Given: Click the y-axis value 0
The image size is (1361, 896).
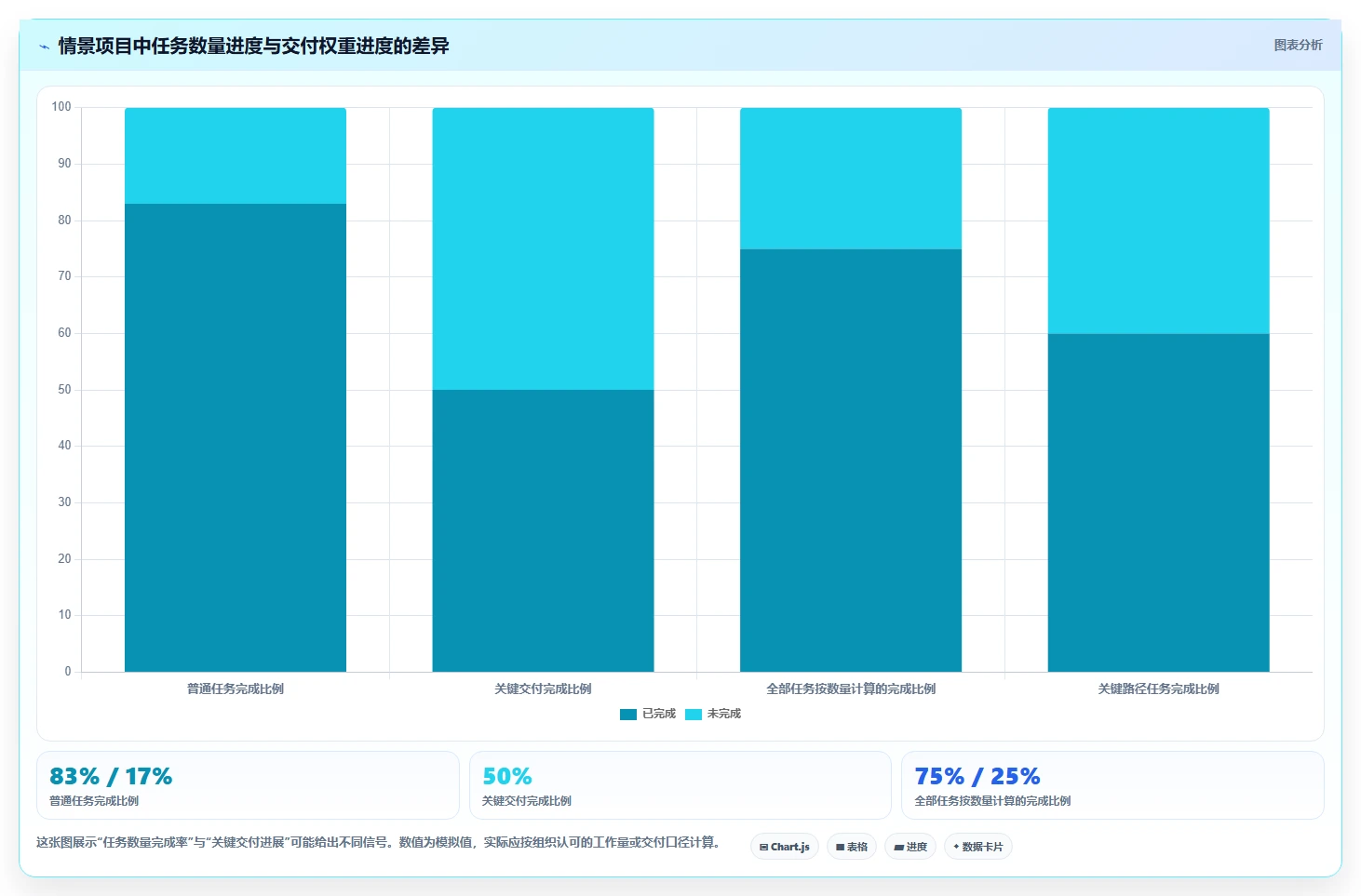Looking at the screenshot, I should click(x=68, y=672).
